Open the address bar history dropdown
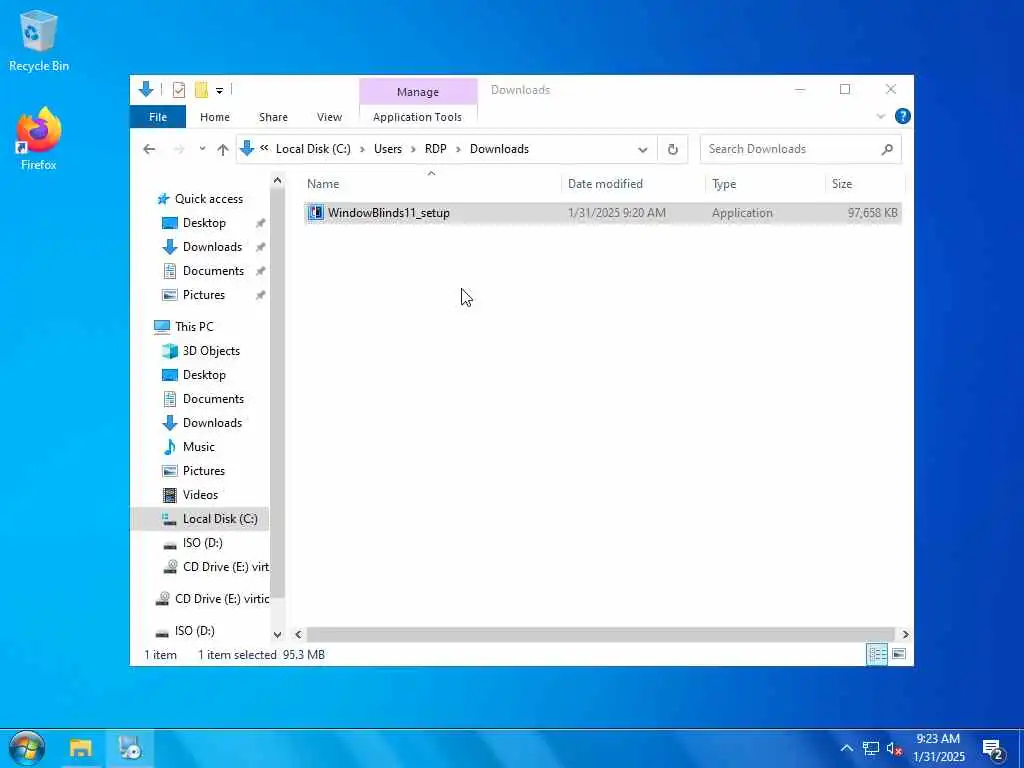The width and height of the screenshot is (1024, 768). tap(643, 150)
